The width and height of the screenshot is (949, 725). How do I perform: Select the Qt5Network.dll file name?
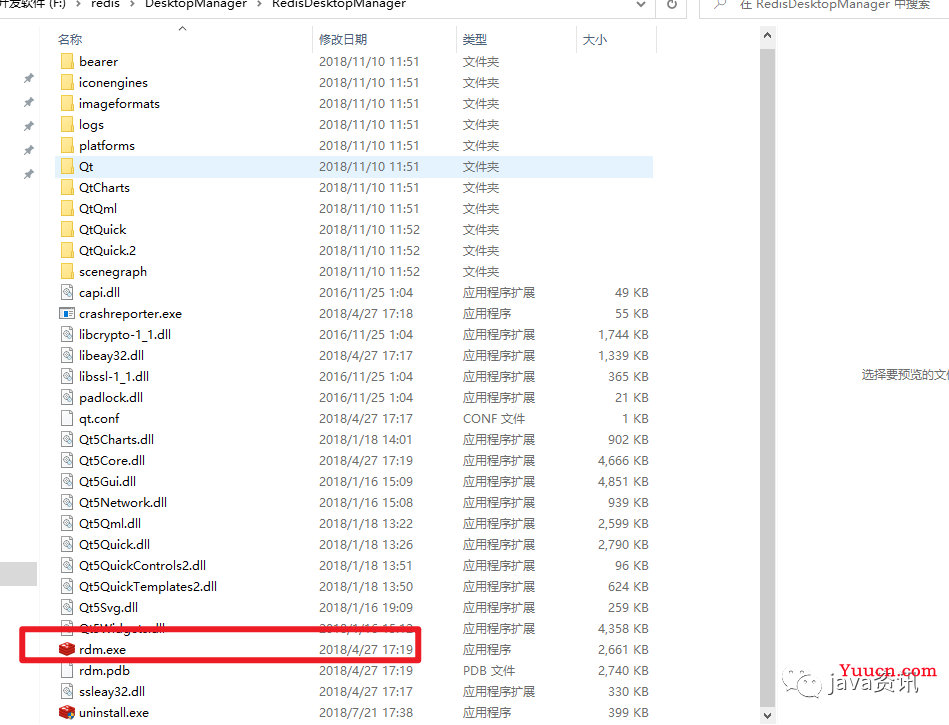[123, 502]
